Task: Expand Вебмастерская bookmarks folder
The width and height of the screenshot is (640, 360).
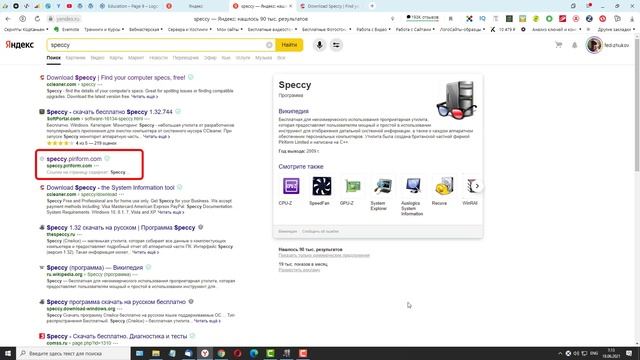Action: pyautogui.click(x=146, y=29)
